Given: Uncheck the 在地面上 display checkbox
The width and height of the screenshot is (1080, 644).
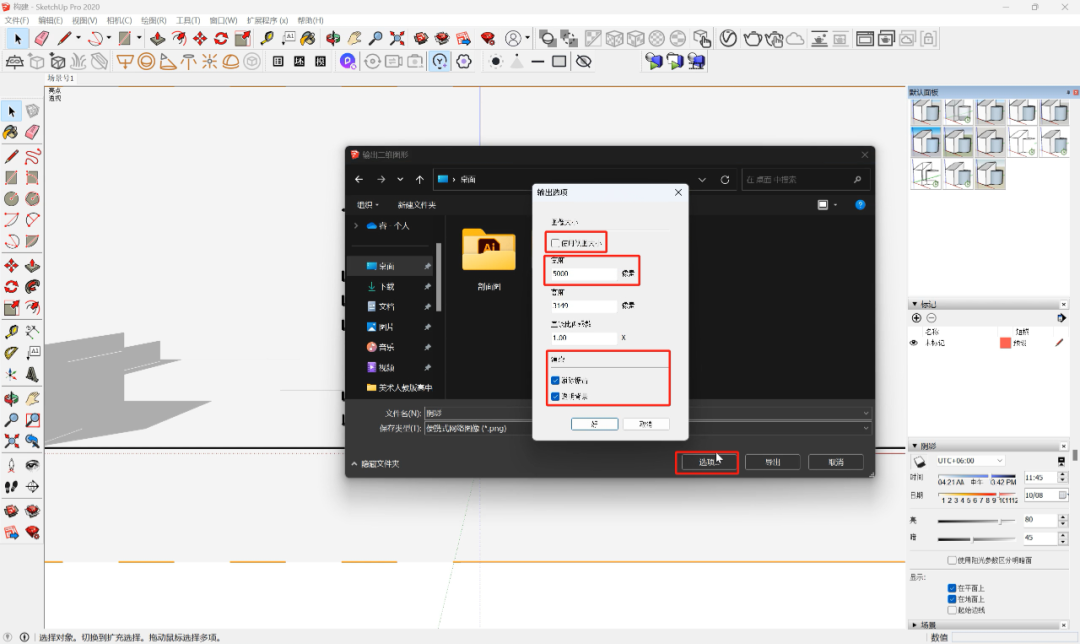Looking at the screenshot, I should [952, 599].
